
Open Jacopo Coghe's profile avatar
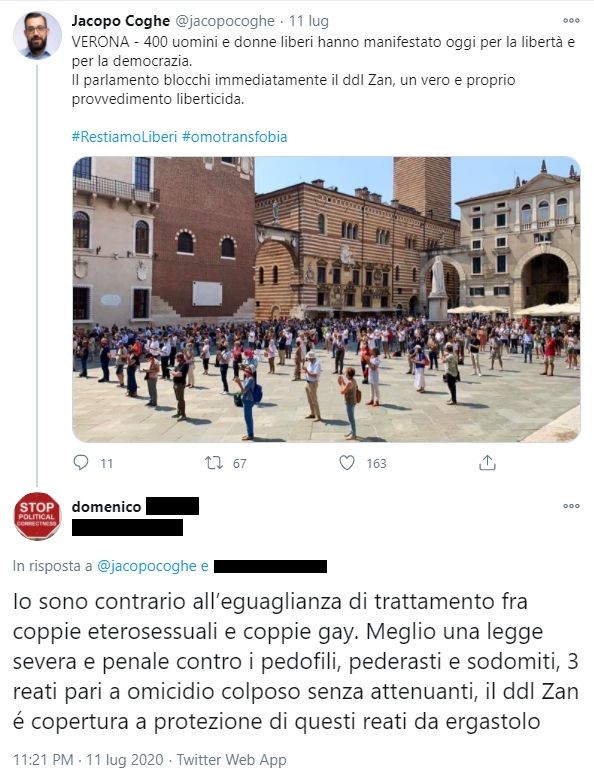click(x=37, y=35)
